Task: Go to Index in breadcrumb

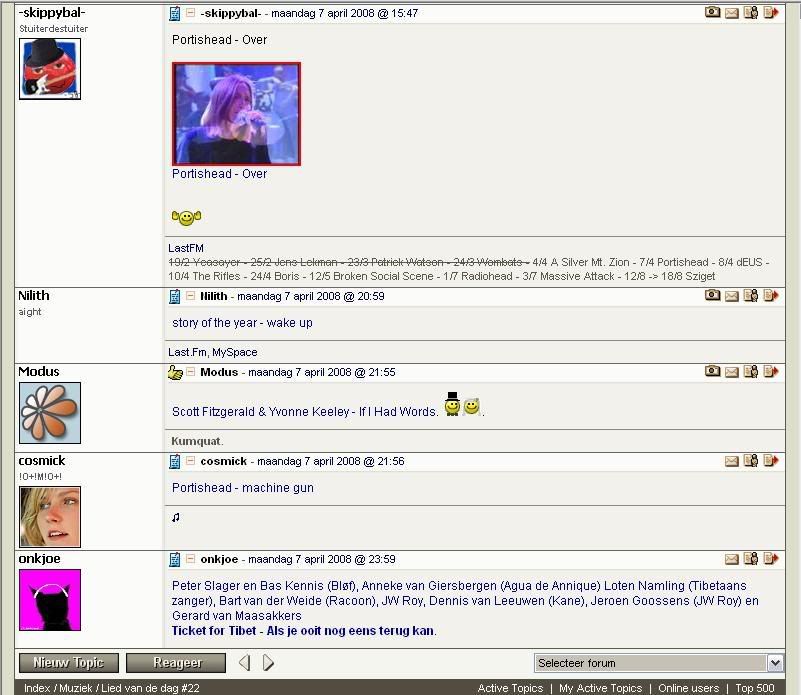Action: 37,688
